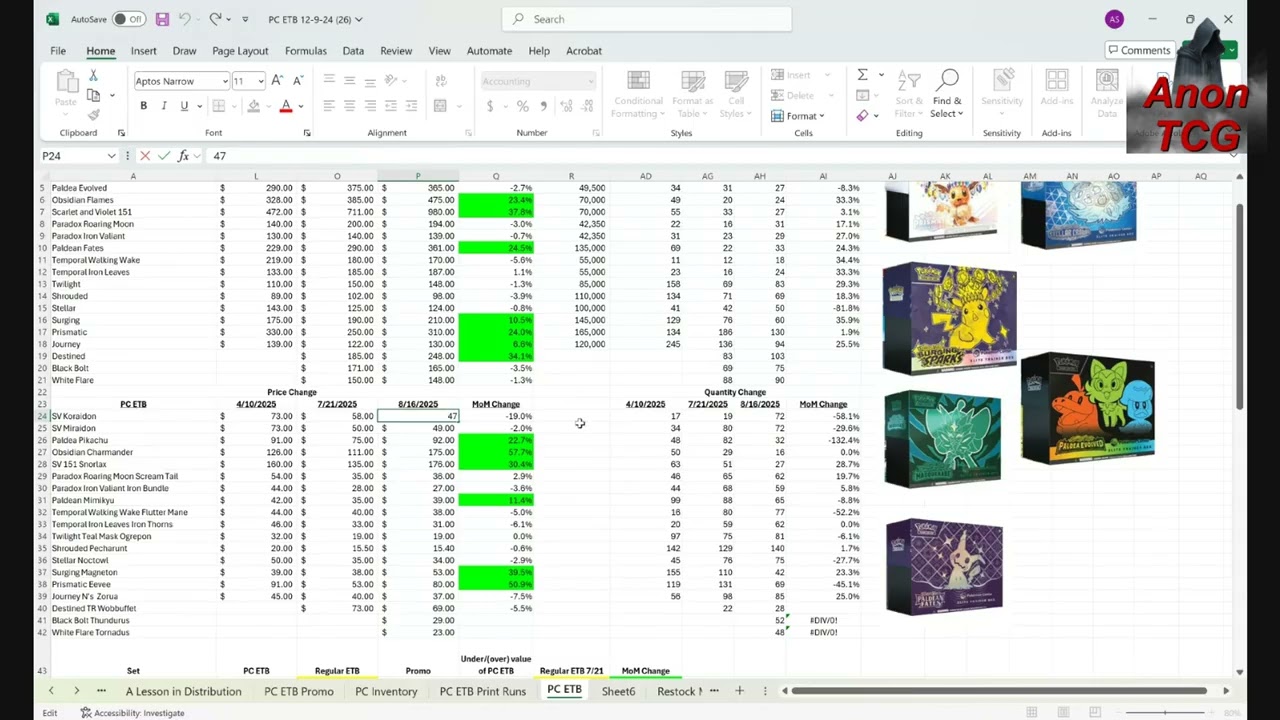This screenshot has width=1280, height=720.
Task: Open the Accounting number format dropdown
Action: (x=590, y=81)
